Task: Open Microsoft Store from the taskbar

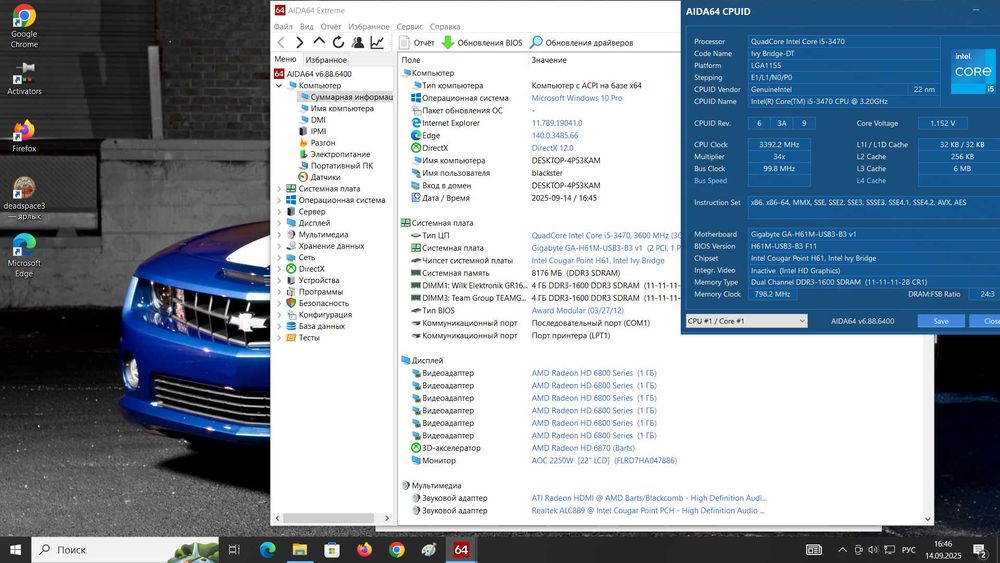Action: click(x=332, y=550)
